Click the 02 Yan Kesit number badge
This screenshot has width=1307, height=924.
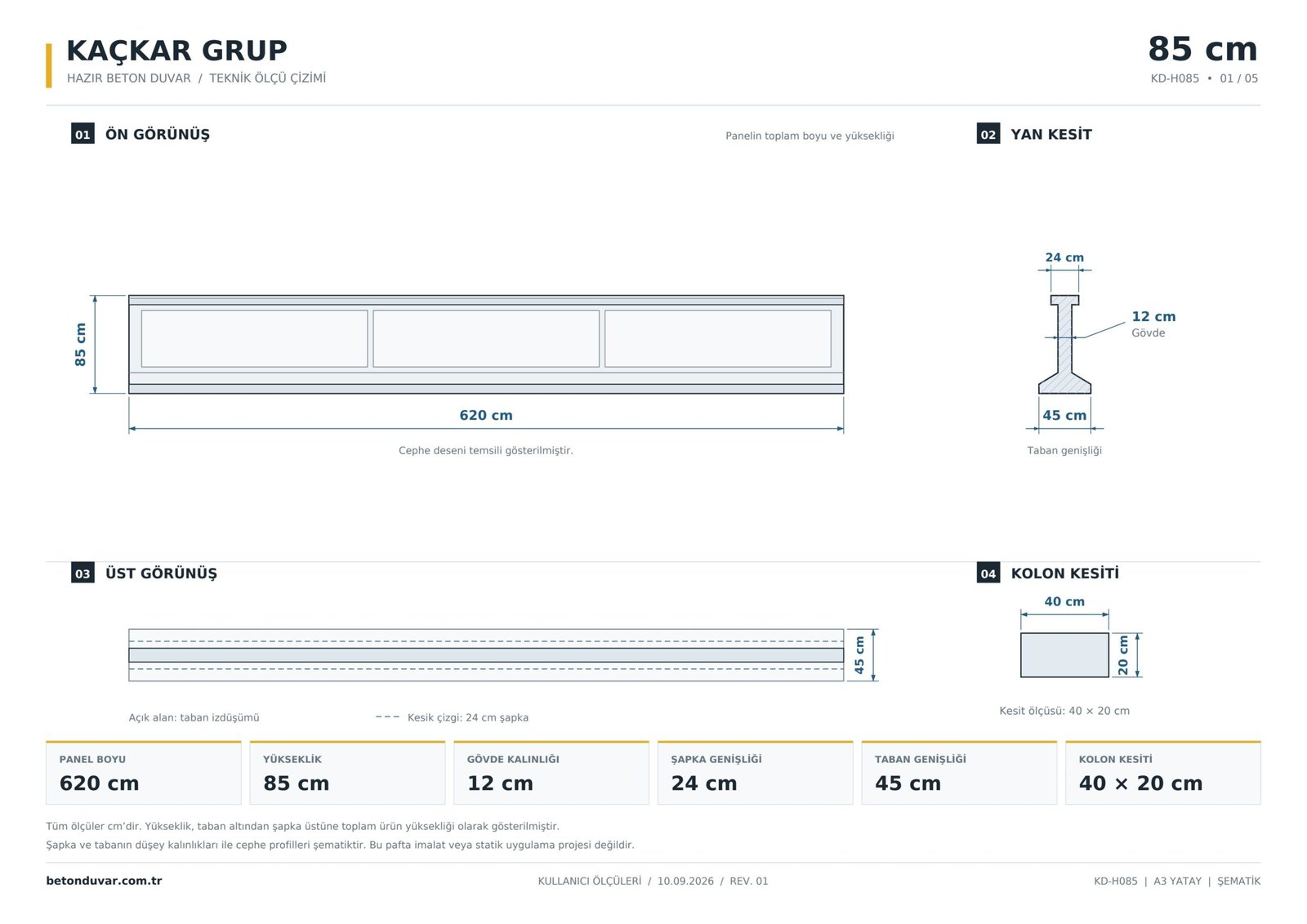point(988,134)
